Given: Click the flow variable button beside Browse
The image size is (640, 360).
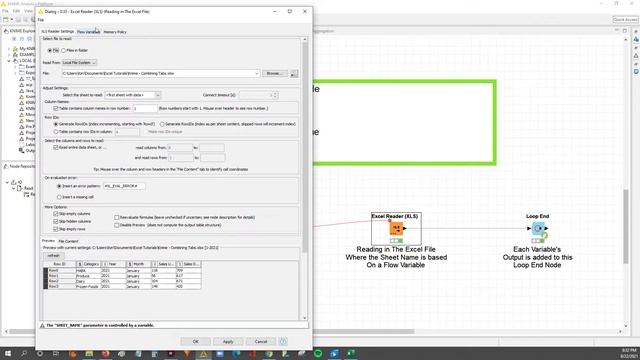Looking at the screenshot, I should [x=294, y=74].
